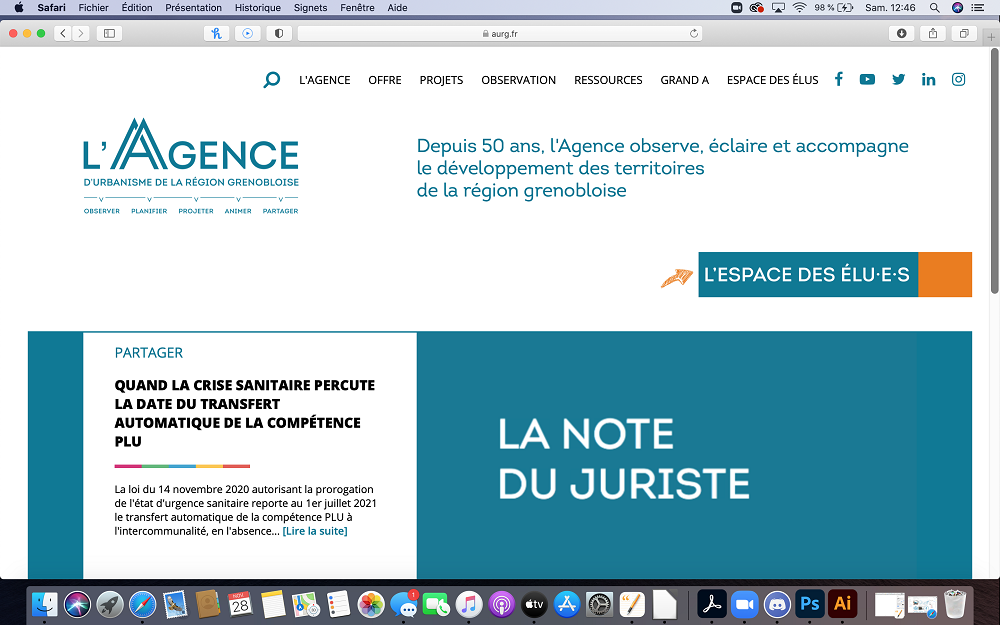Open Finder from the Dock
The height and width of the screenshot is (625, 1000).
click(x=45, y=604)
